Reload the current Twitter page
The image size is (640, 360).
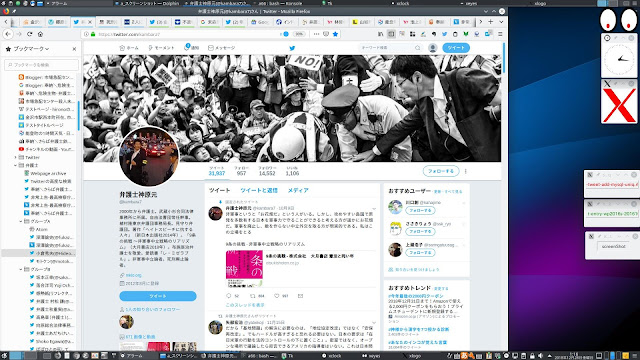30,34
